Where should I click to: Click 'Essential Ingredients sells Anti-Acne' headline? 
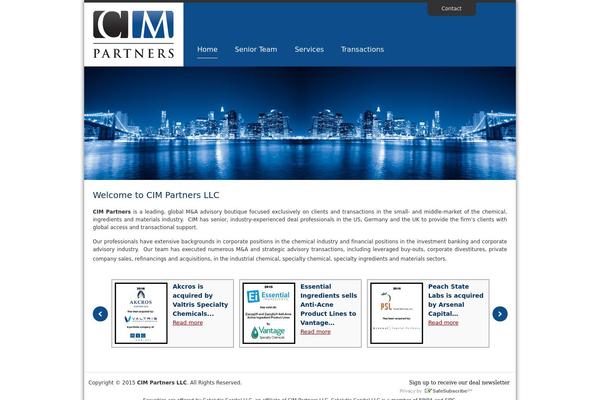pyautogui.click(x=328, y=304)
